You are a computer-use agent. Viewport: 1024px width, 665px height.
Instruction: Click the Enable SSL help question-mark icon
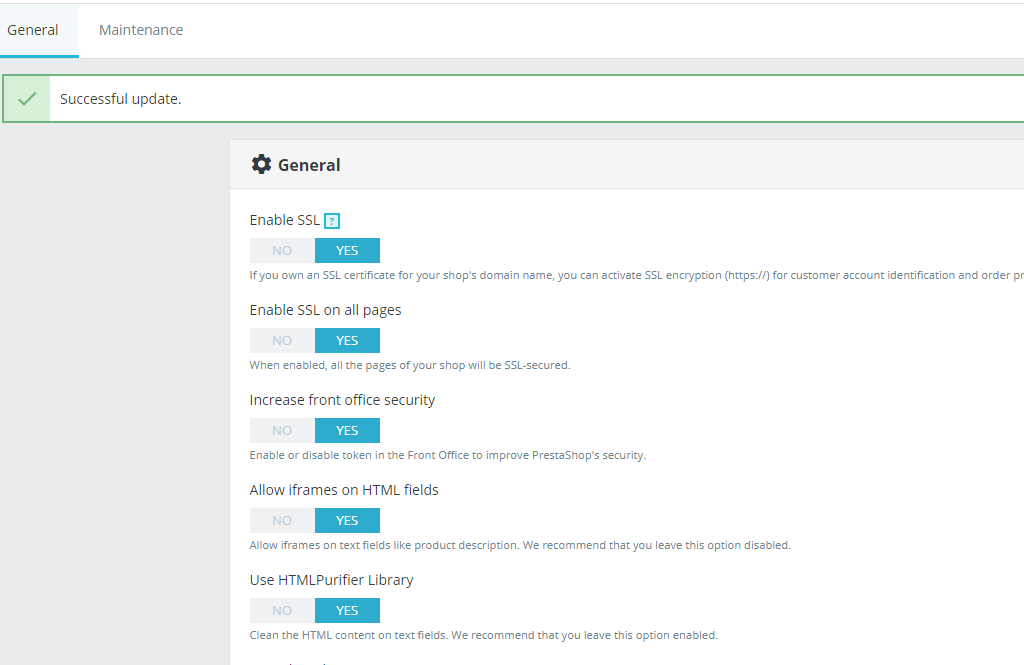[332, 221]
